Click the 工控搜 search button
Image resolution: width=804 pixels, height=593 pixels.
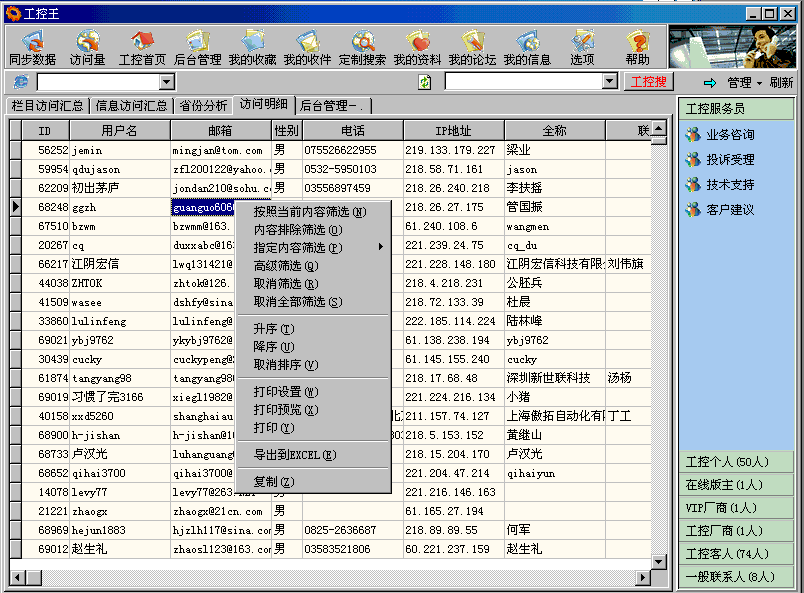[650, 82]
